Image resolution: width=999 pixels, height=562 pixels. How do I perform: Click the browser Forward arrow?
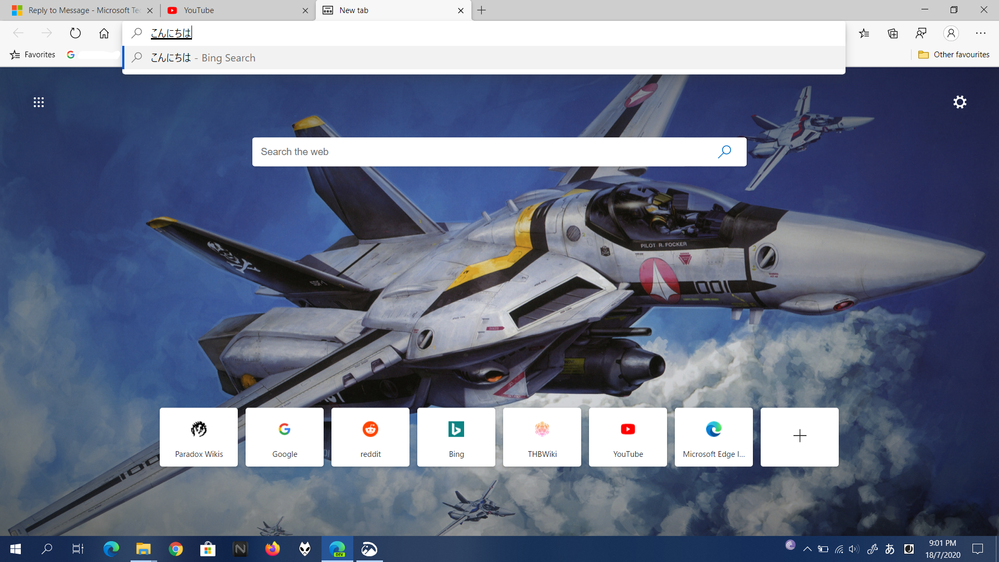click(47, 33)
